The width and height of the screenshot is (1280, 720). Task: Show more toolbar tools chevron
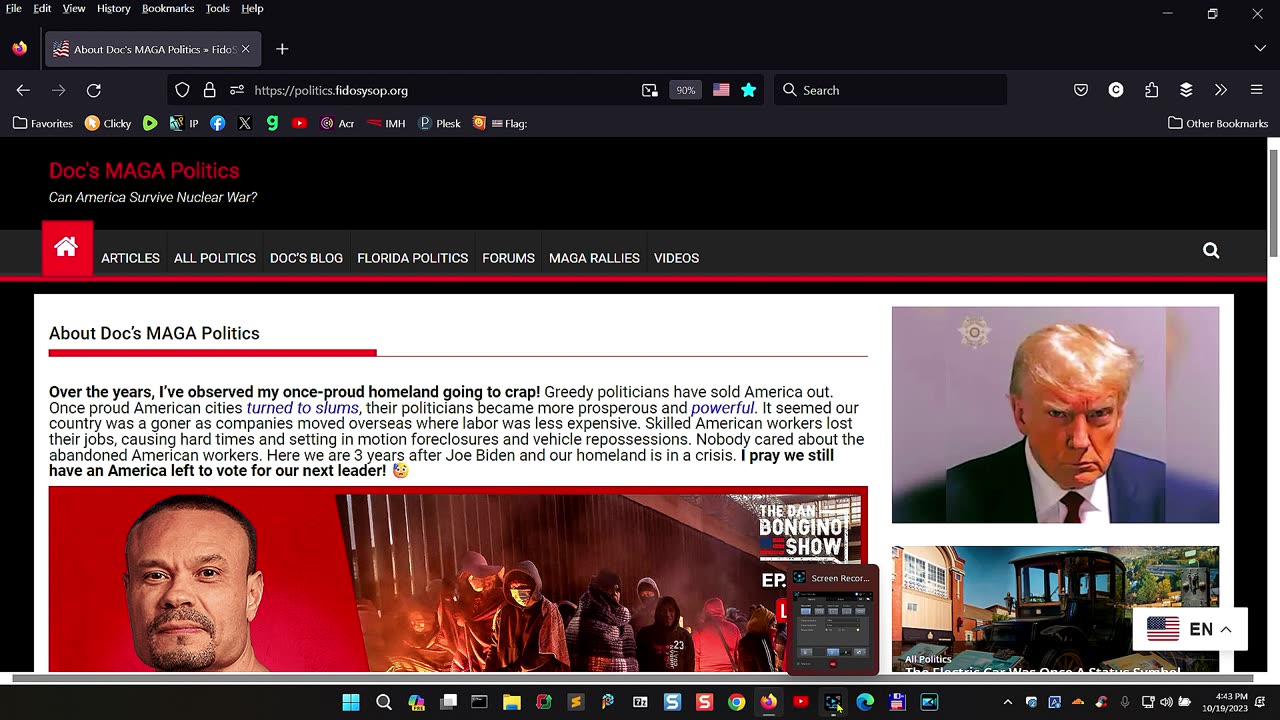[x=1221, y=90]
